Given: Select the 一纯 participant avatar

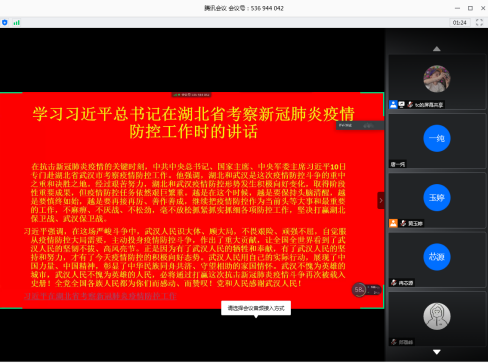Looking at the screenshot, I should pyautogui.click(x=437, y=138).
